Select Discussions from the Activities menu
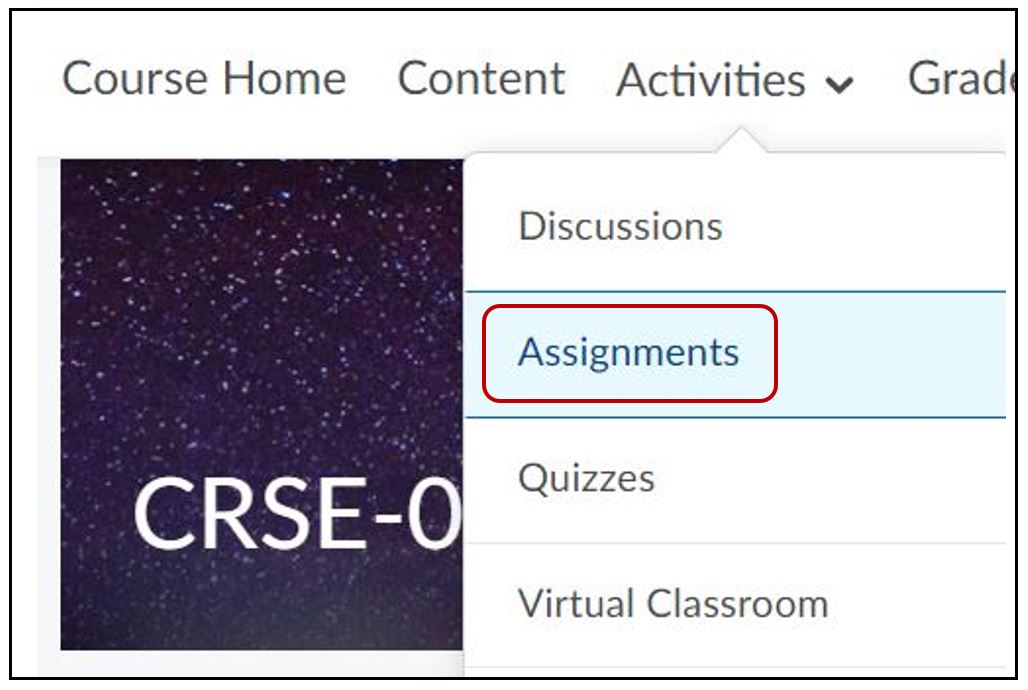 coord(620,226)
